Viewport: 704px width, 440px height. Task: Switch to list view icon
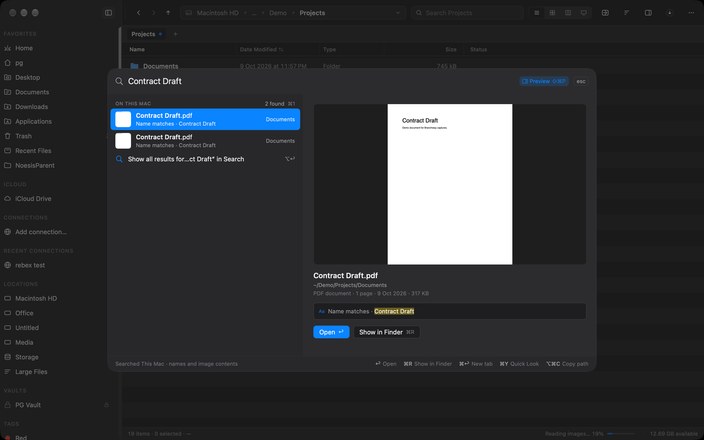pyautogui.click(x=537, y=13)
